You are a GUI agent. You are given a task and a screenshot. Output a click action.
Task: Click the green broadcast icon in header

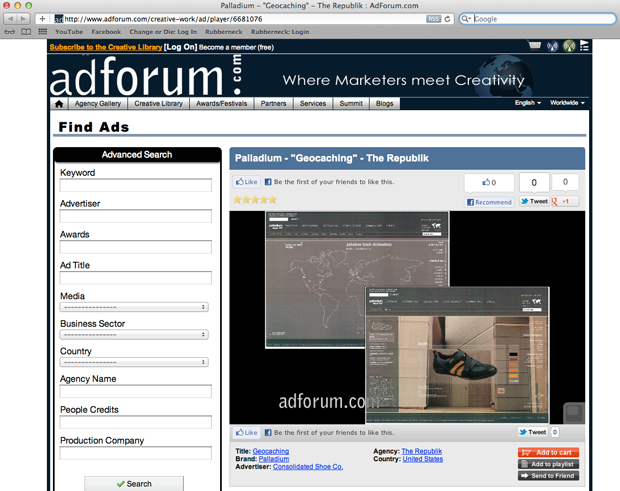(569, 46)
